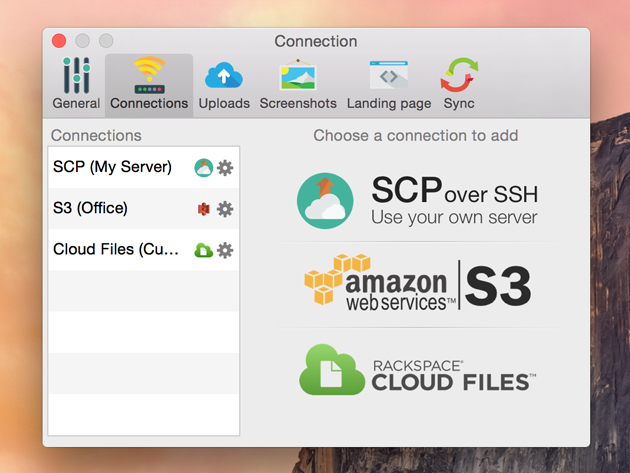The height and width of the screenshot is (473, 630).
Task: Open the Sync preferences tab
Action: 459,84
